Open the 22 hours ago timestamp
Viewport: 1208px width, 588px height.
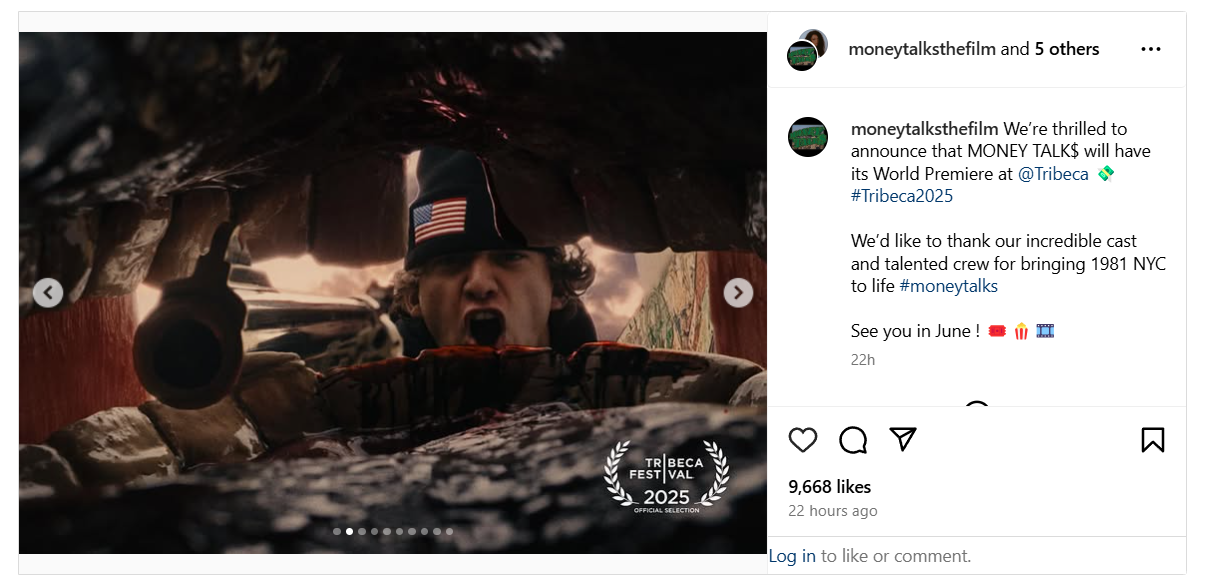[832, 511]
